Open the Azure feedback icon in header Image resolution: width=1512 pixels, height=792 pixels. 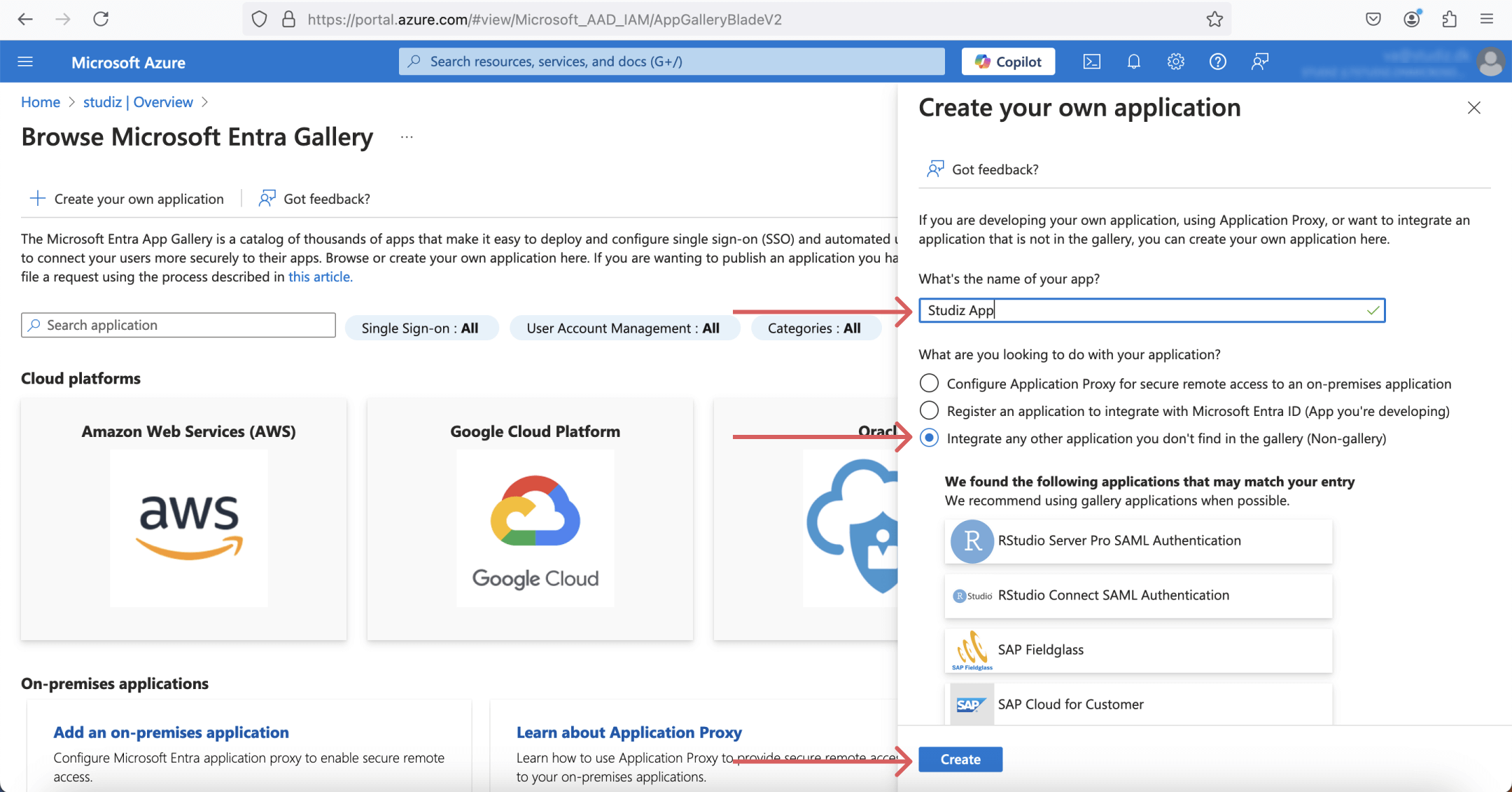coord(1260,62)
